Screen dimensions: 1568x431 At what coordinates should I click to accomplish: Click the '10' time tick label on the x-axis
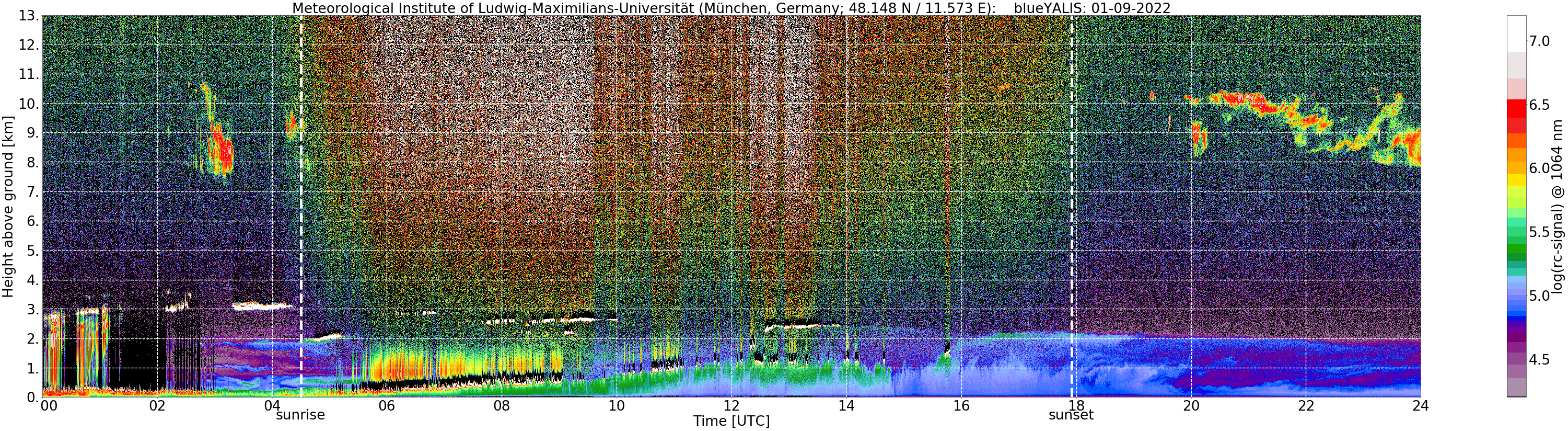click(x=617, y=406)
